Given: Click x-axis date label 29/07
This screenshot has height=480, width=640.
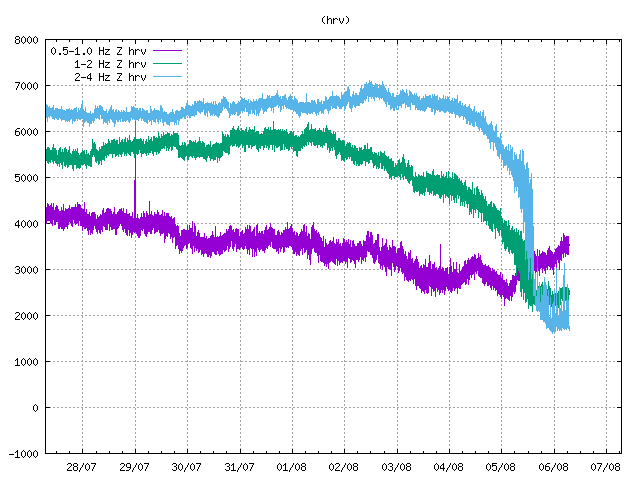Looking at the screenshot, I should pos(134,467).
